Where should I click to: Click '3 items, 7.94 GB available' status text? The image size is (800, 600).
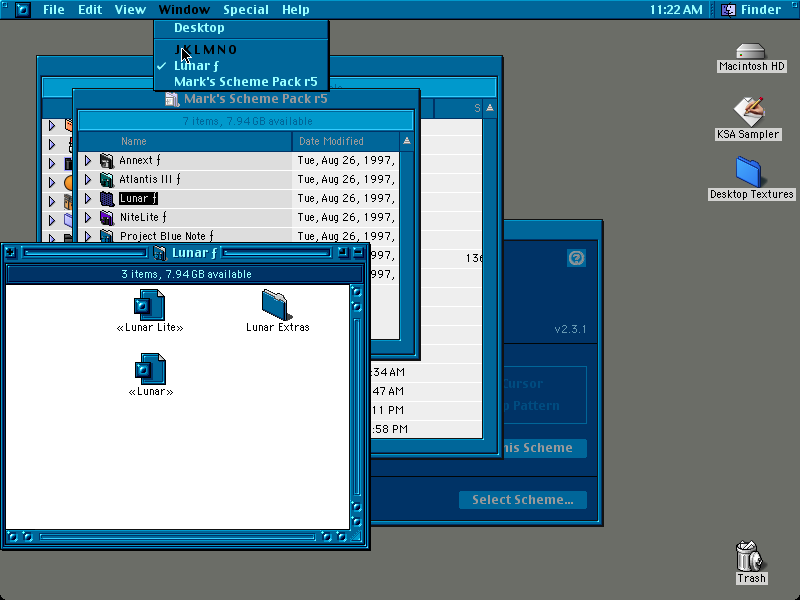click(186, 274)
